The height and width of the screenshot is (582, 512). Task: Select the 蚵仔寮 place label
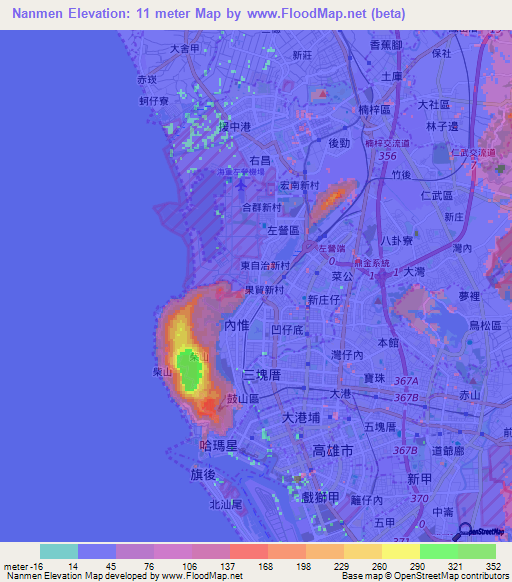click(x=154, y=101)
